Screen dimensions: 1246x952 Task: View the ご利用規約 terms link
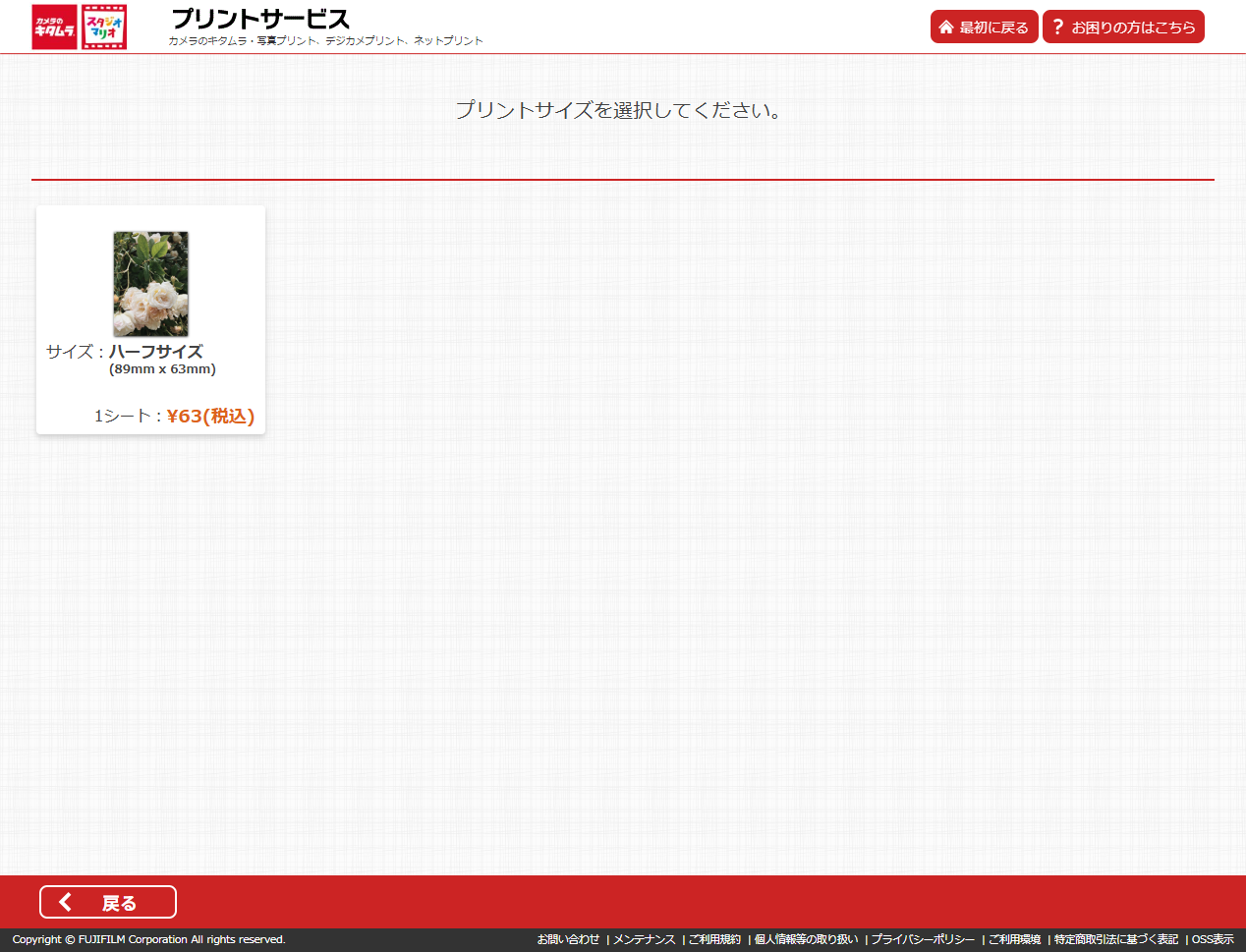click(714, 939)
